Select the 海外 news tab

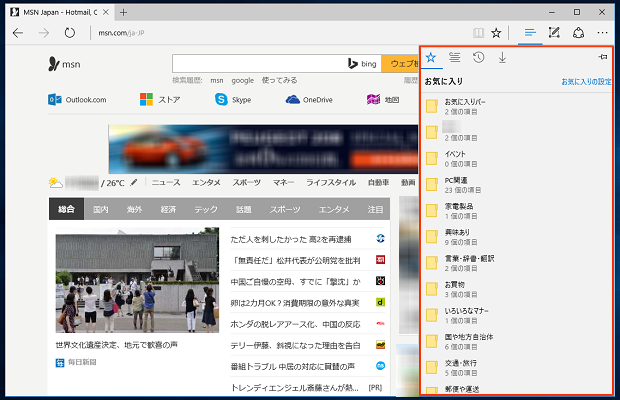[134, 209]
